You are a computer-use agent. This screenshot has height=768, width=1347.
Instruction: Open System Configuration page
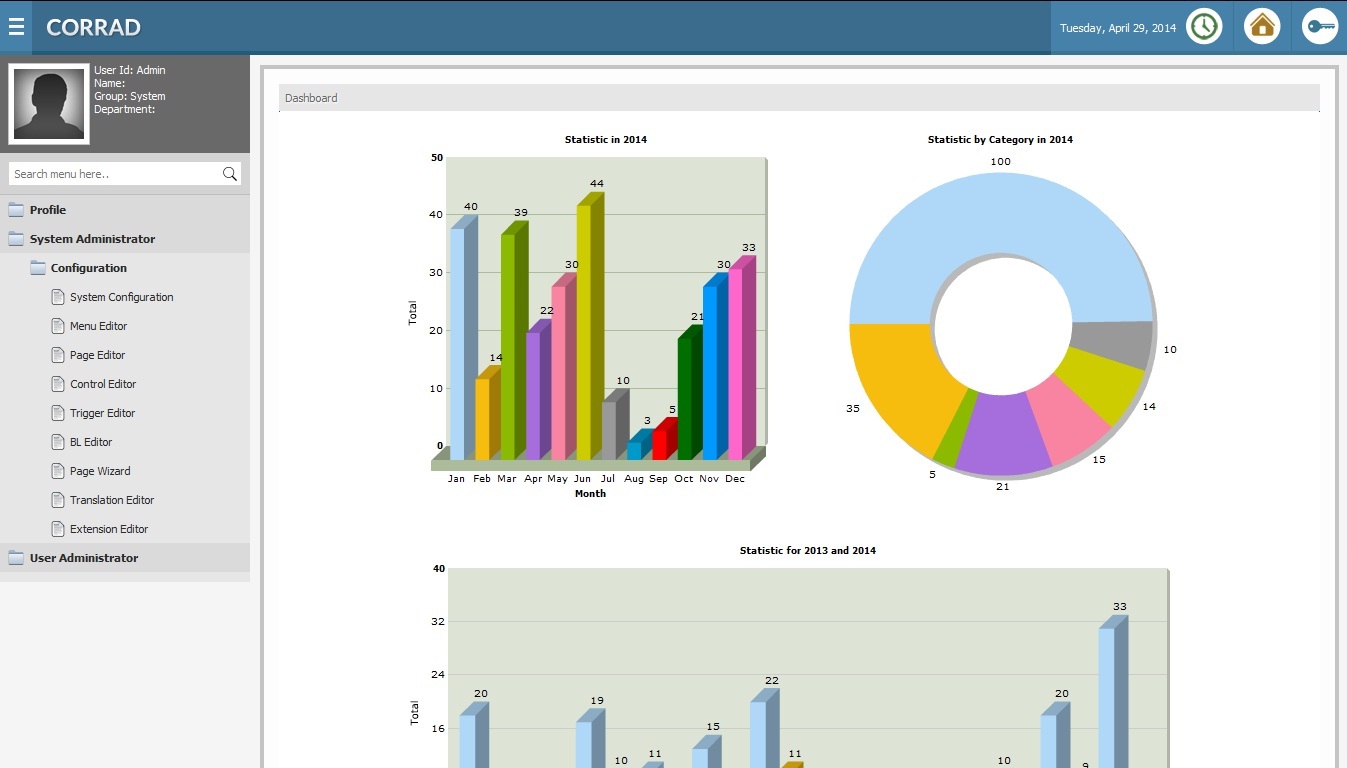tap(121, 297)
